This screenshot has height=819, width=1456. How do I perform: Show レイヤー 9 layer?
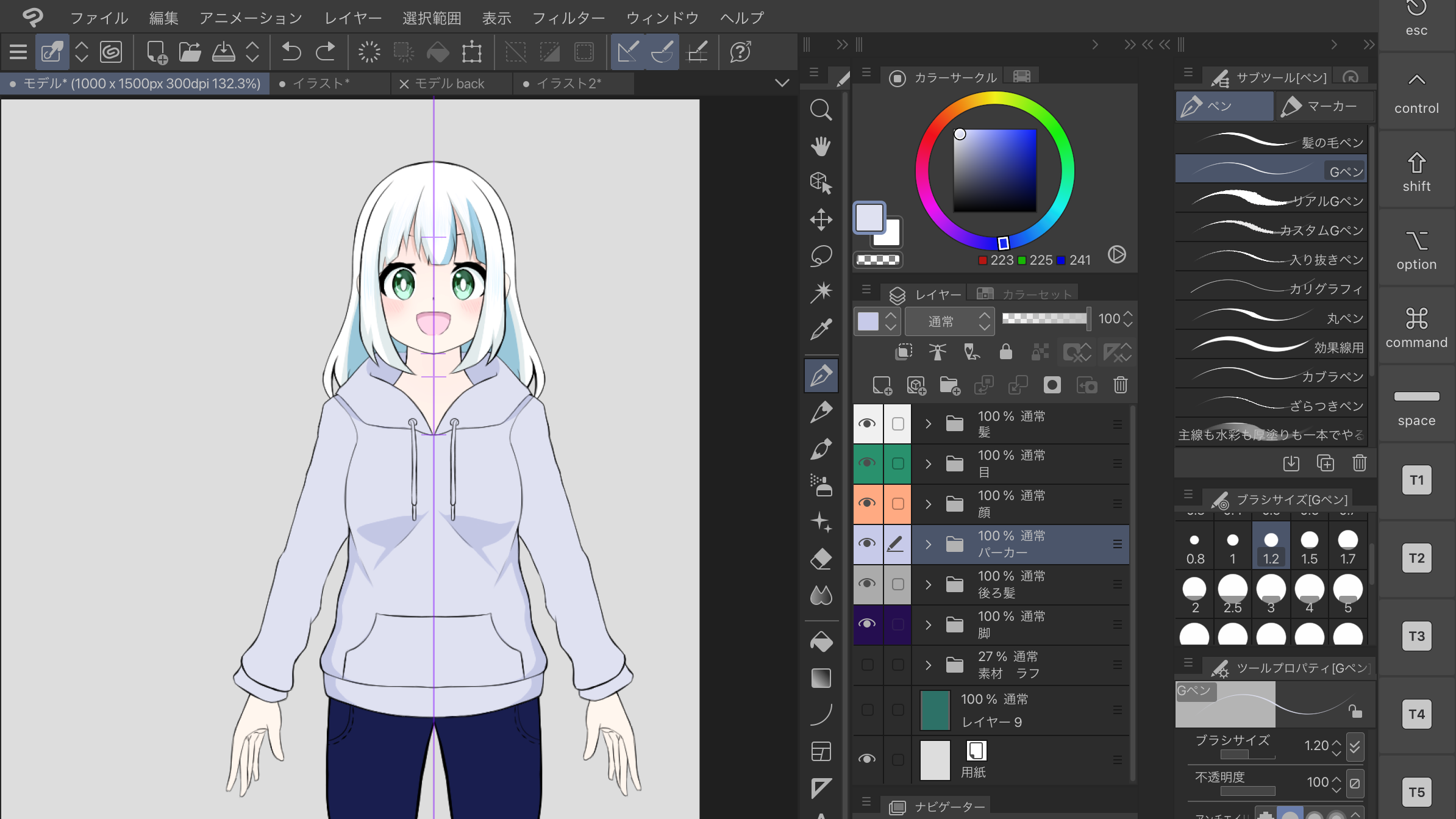click(867, 710)
